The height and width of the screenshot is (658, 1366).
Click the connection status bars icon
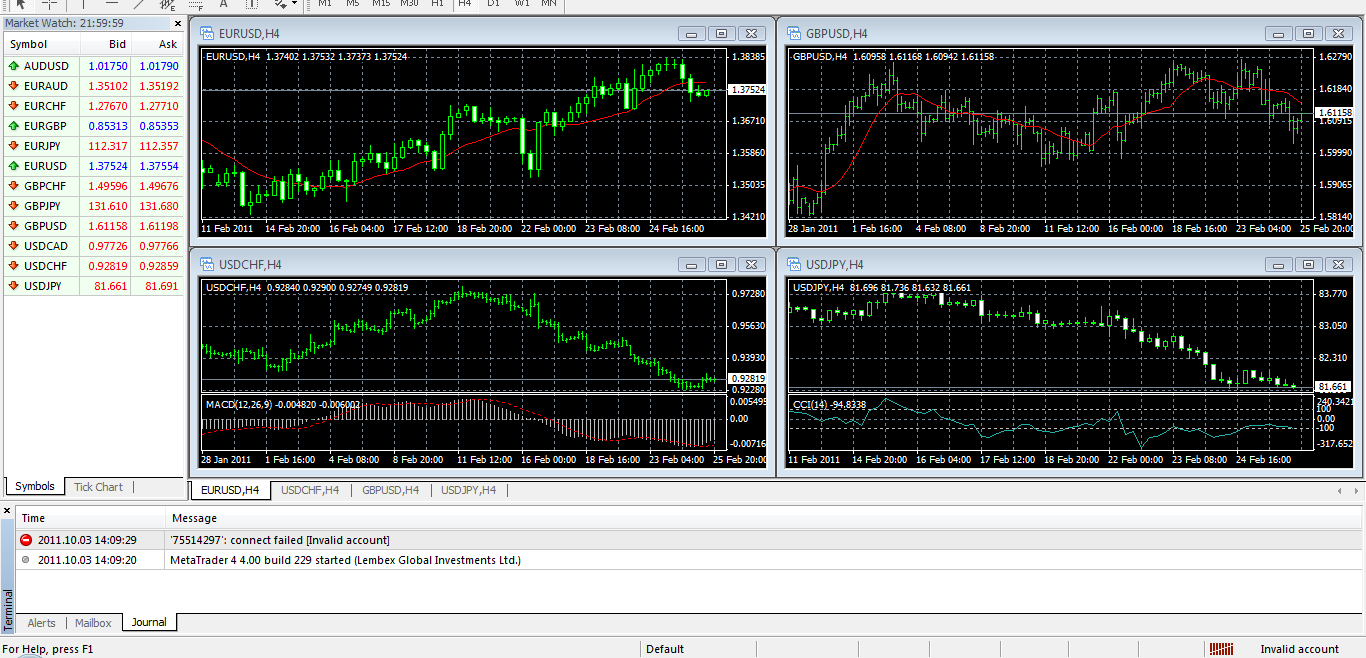pyautogui.click(x=1221, y=649)
